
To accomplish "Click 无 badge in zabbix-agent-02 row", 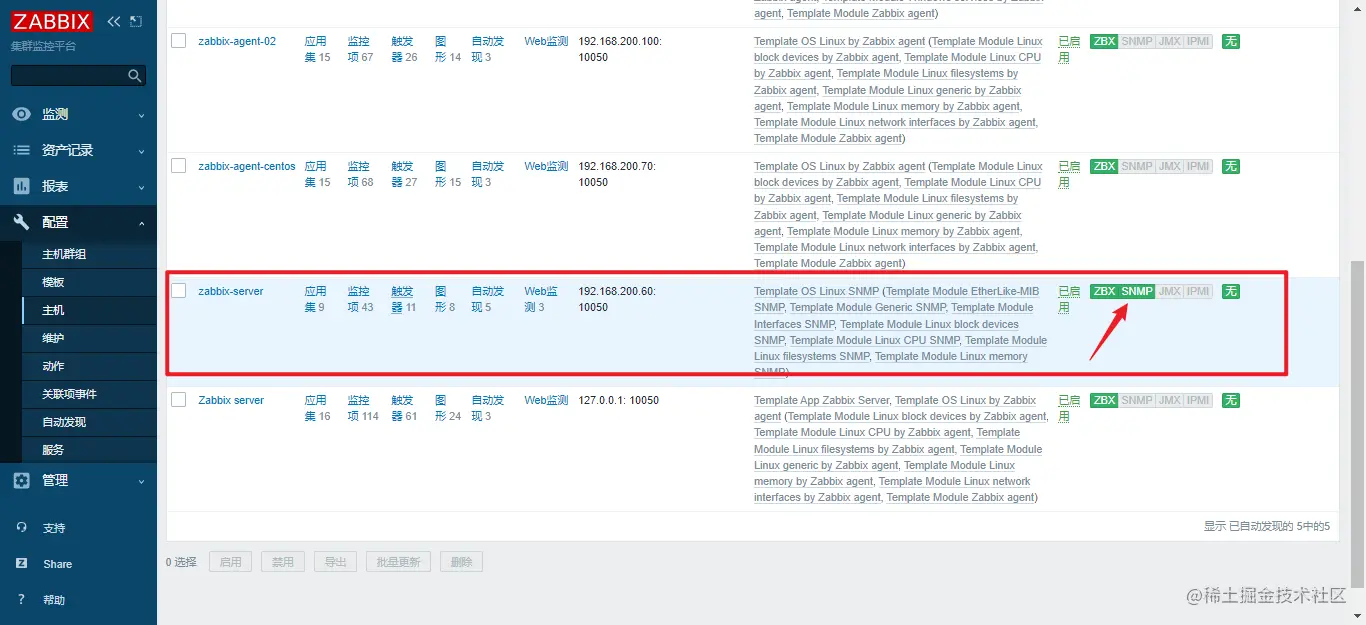I will [1231, 41].
